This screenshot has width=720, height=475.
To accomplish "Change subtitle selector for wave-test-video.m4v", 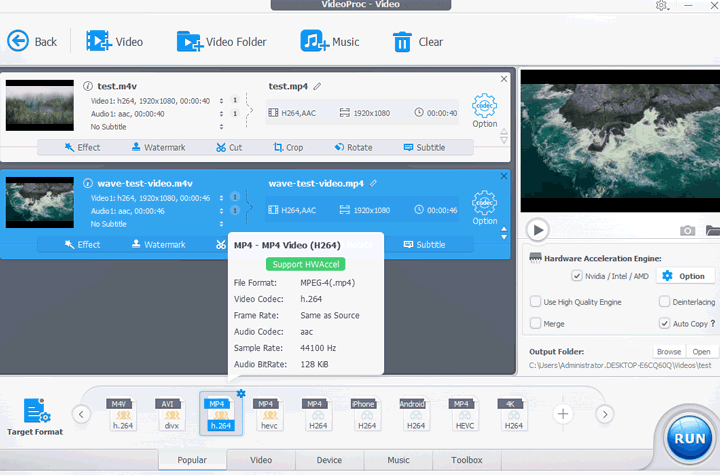I will (x=221, y=224).
